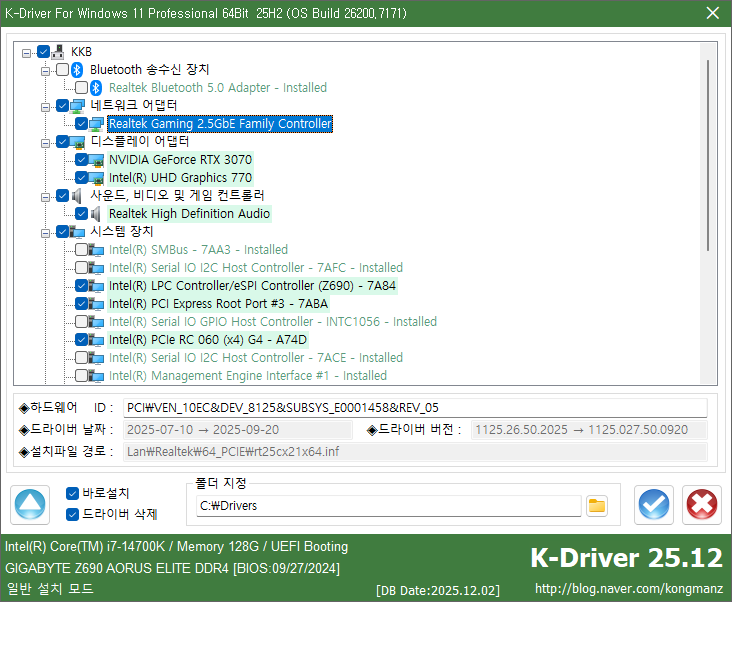
Task: Click display icon beside 디스플레이 어댑터
Action: click(x=77, y=142)
